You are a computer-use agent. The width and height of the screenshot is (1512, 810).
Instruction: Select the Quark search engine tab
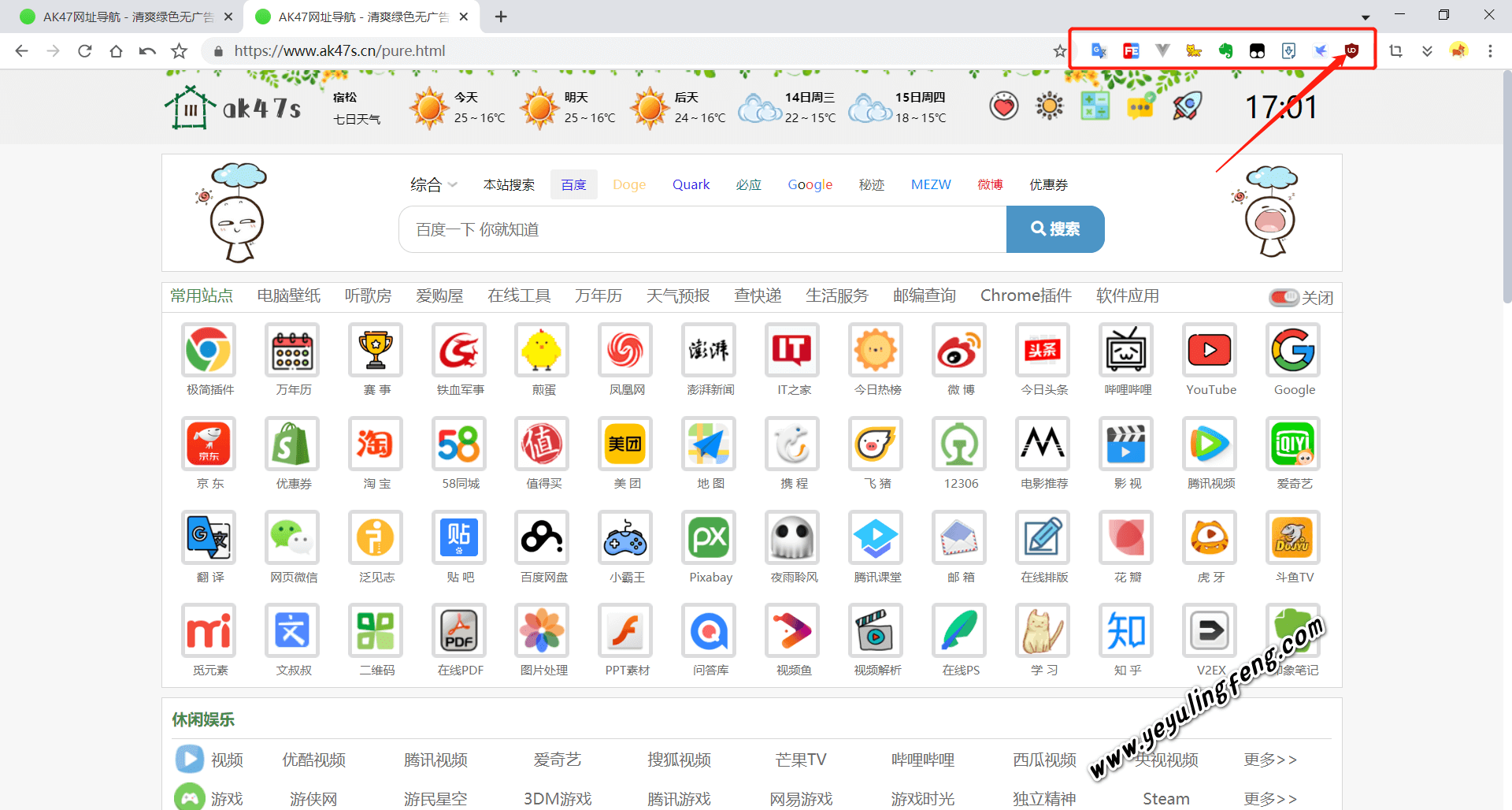click(x=691, y=184)
